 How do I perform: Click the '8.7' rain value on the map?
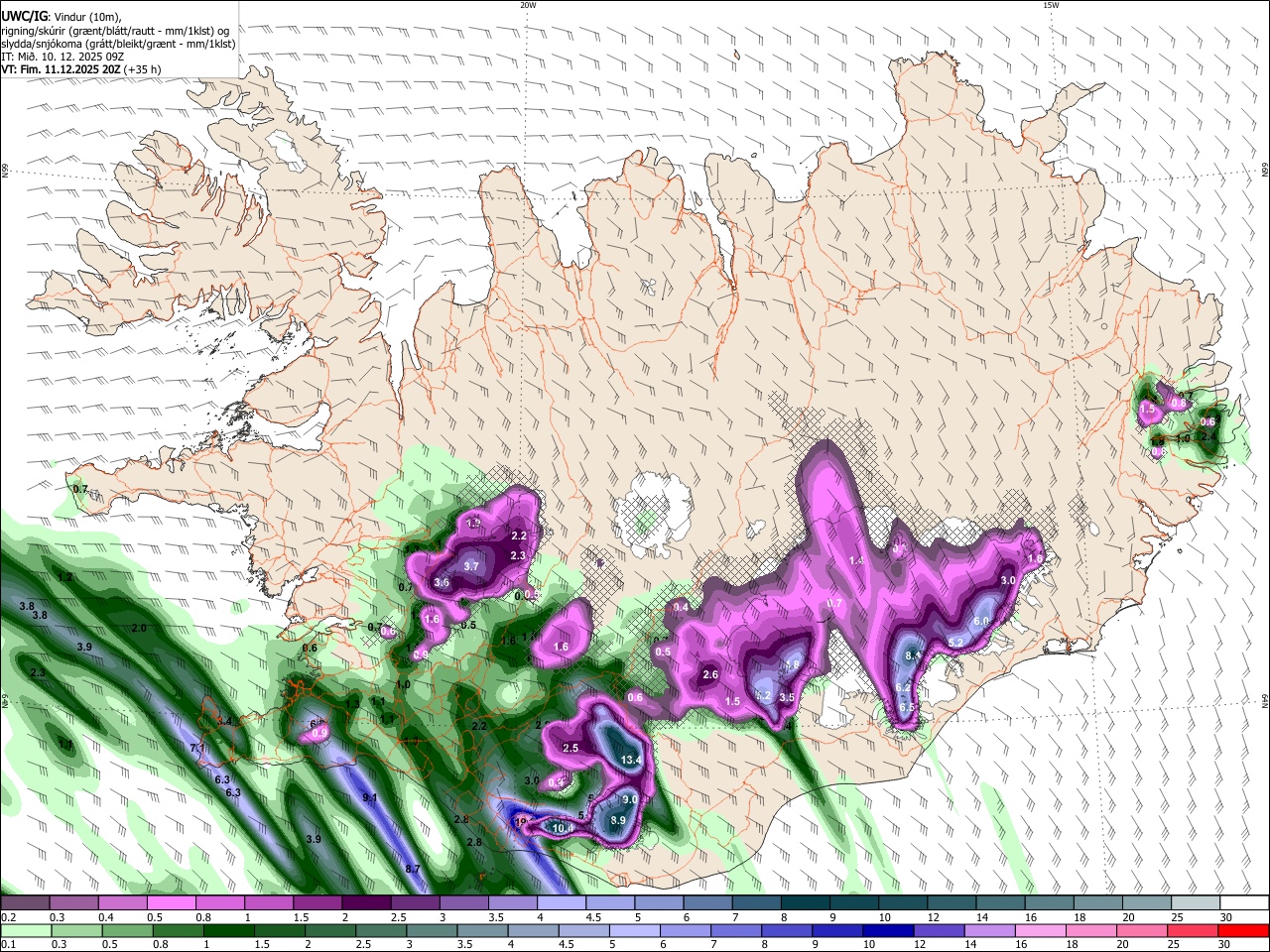(413, 869)
